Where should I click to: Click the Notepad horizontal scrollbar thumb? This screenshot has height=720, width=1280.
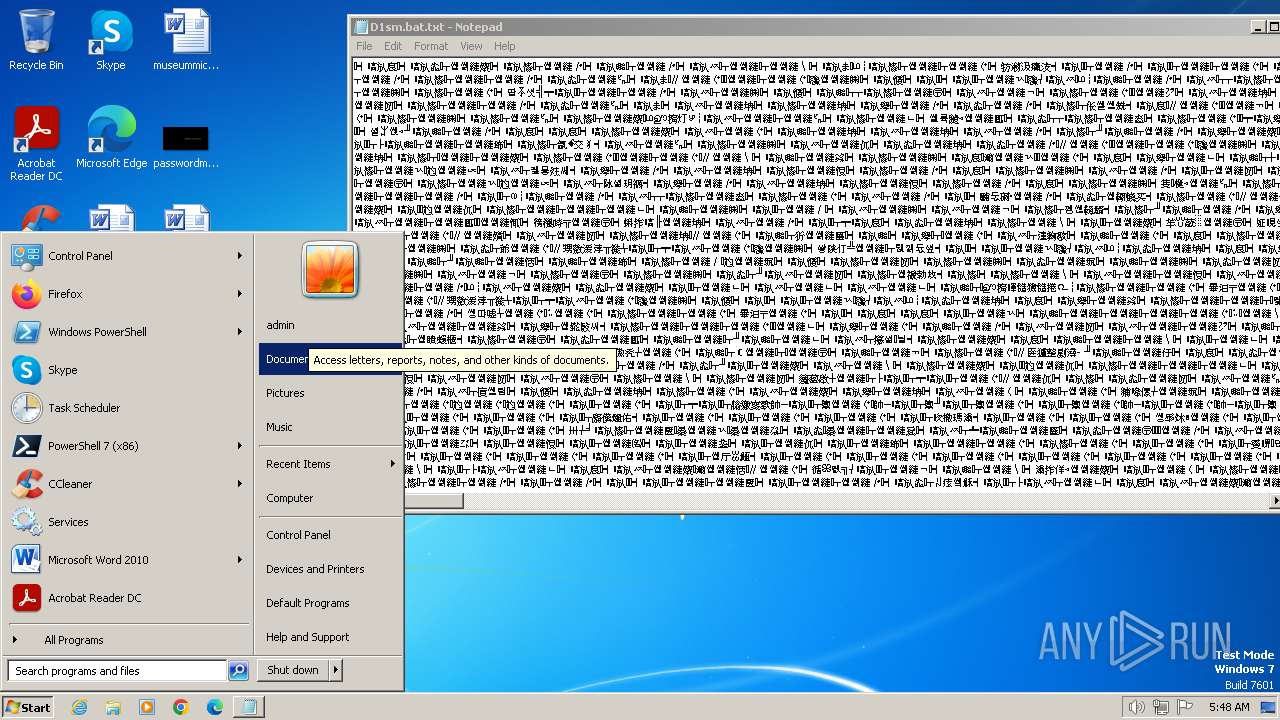pyautogui.click(x=434, y=500)
